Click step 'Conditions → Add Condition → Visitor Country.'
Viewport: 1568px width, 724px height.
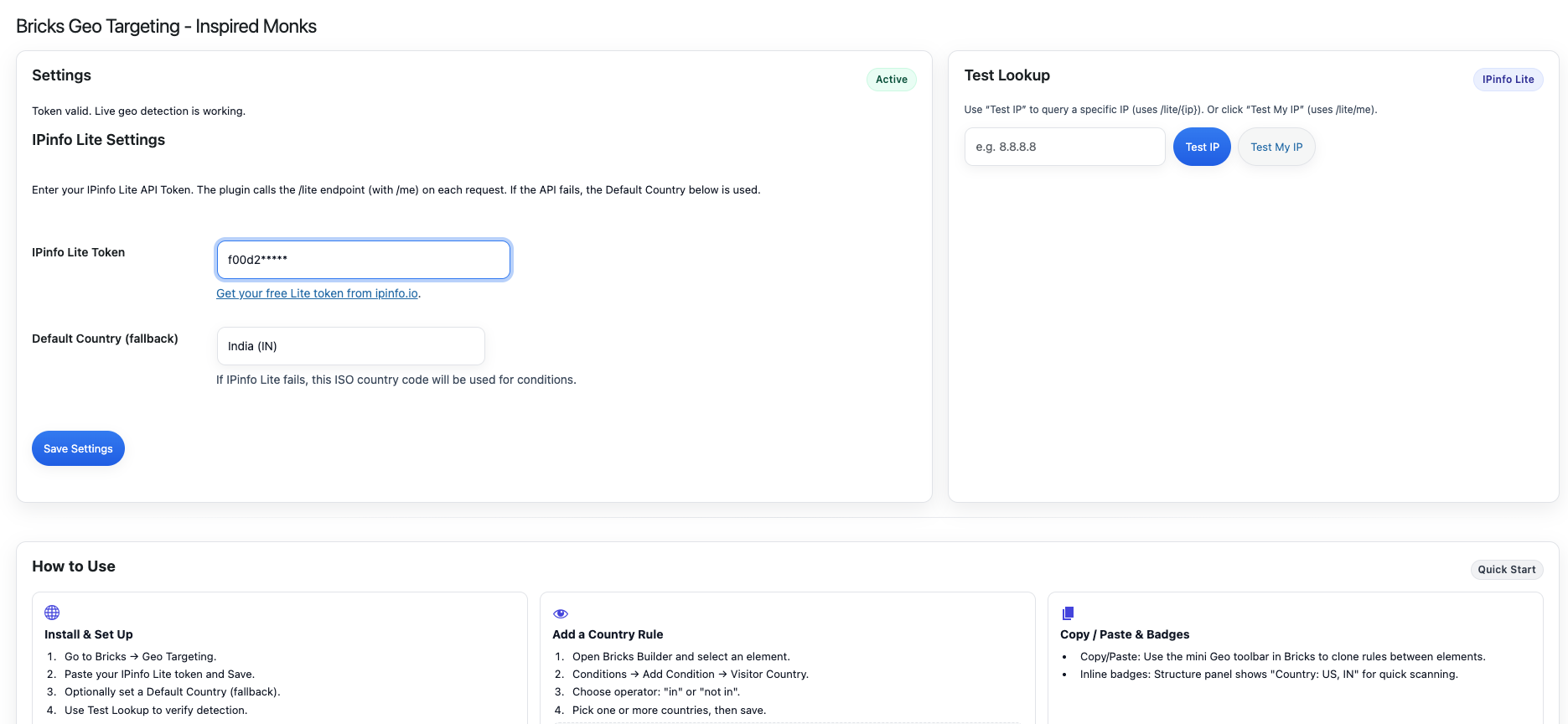point(691,675)
